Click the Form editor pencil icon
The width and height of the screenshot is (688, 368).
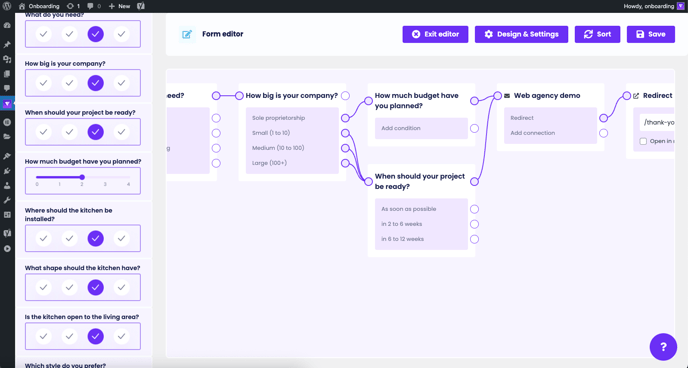[187, 34]
